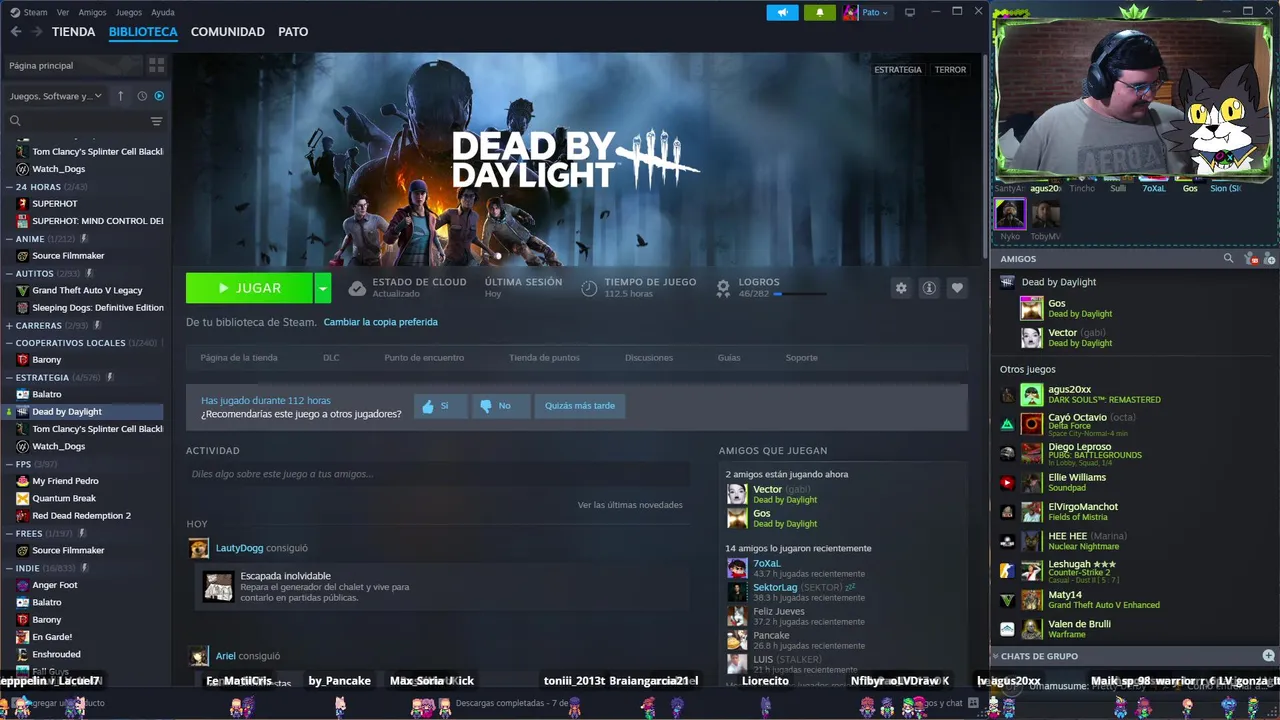Open game settings gear icon
Viewport: 1280px width, 720px height.
[x=901, y=288]
